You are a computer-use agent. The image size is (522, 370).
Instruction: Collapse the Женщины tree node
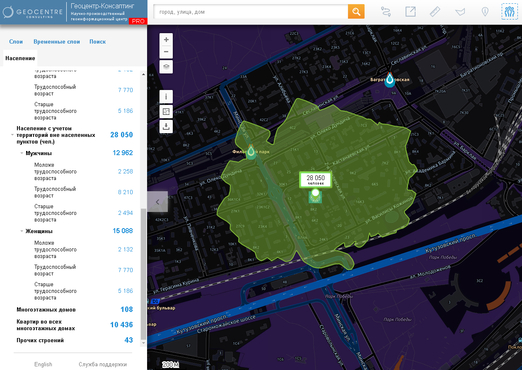pyautogui.click(x=22, y=231)
